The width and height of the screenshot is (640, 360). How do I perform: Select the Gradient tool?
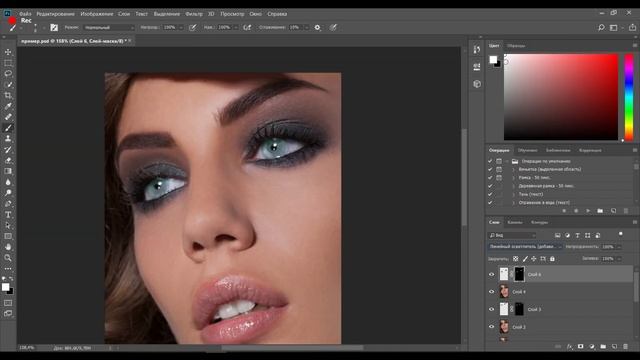(8, 171)
